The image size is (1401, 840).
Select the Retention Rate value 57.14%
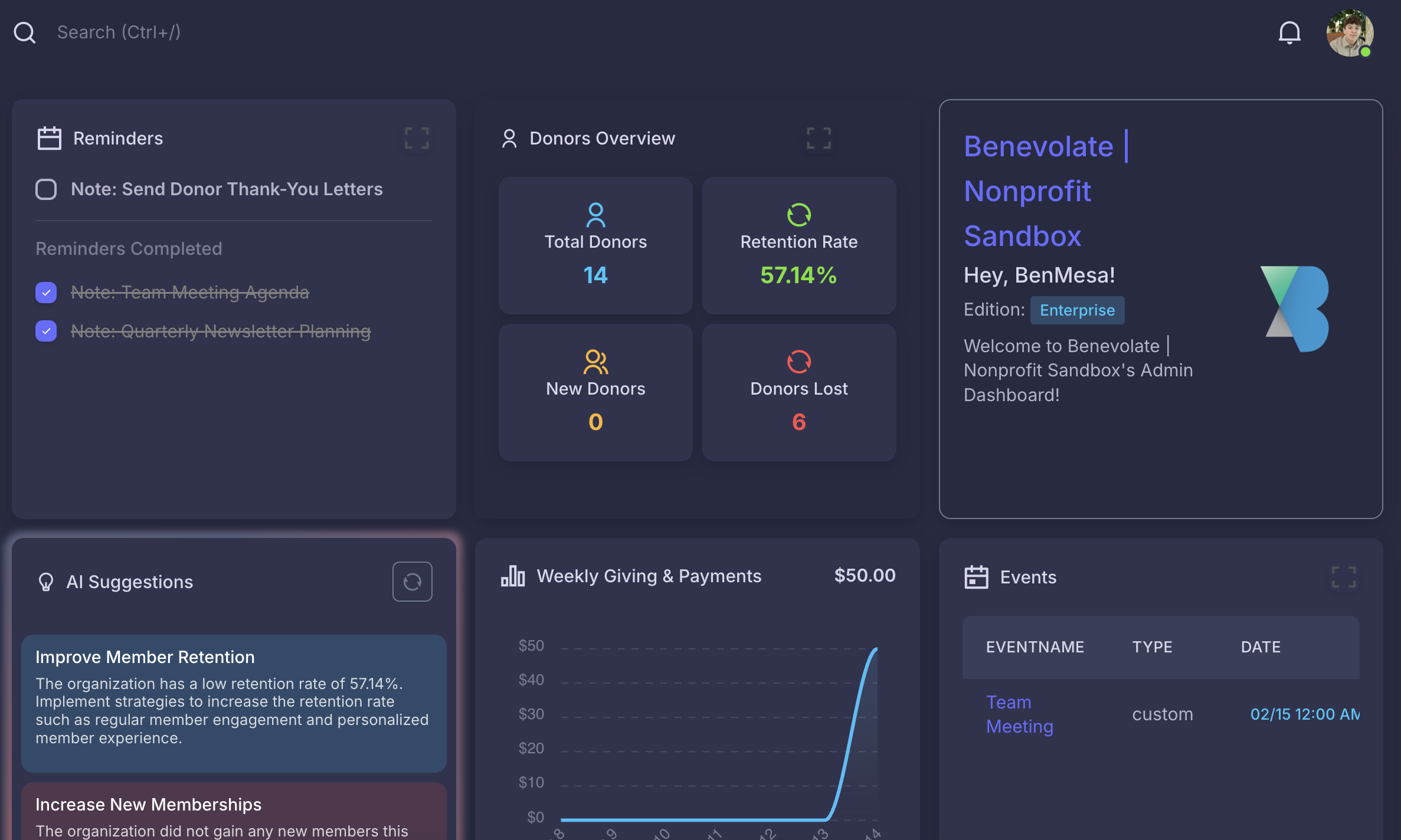coord(798,275)
